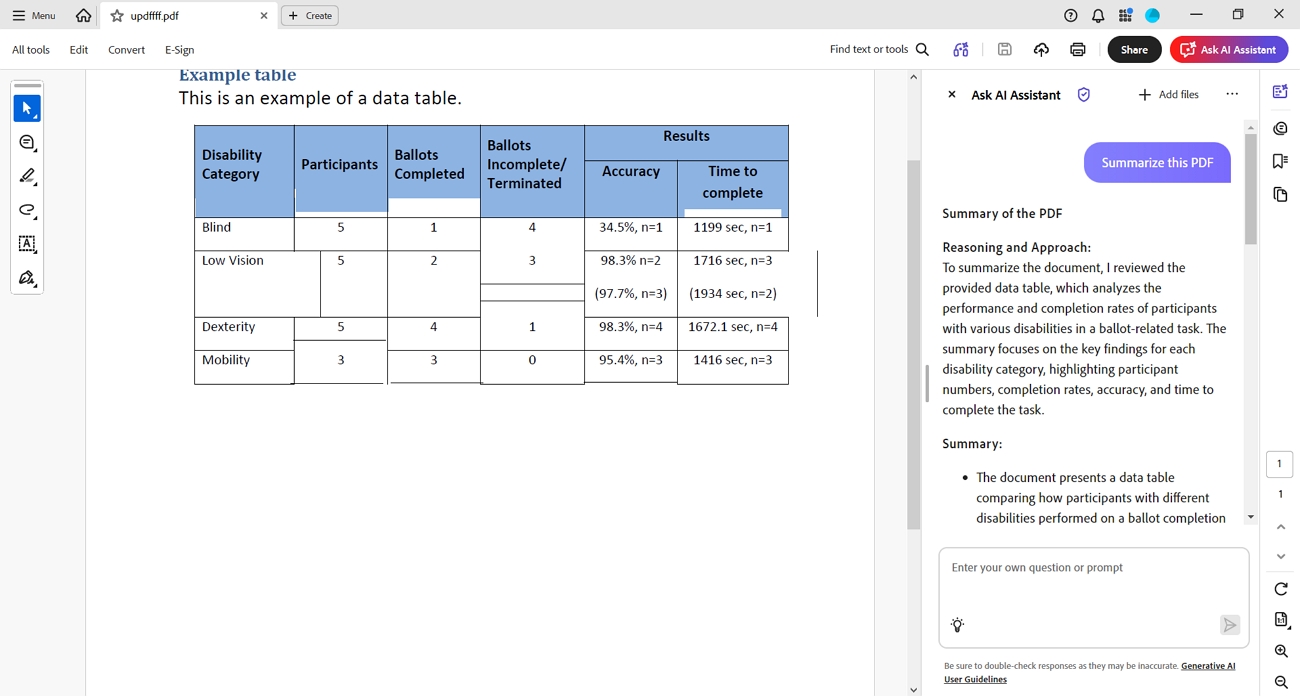Go to next page chevron down

click(1280, 556)
